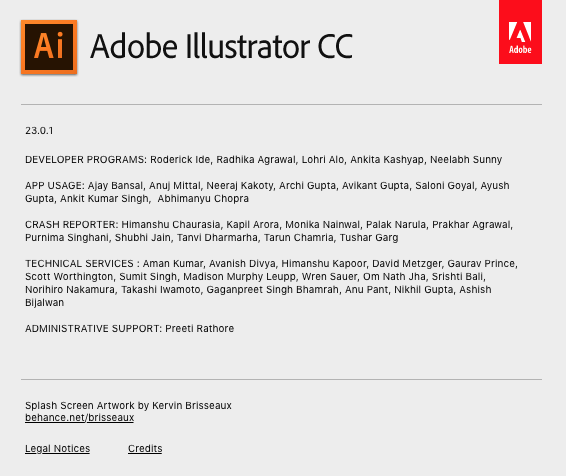The width and height of the screenshot is (566, 476).
Task: Click the CRASH REPORTER heading
Action: 71,224
